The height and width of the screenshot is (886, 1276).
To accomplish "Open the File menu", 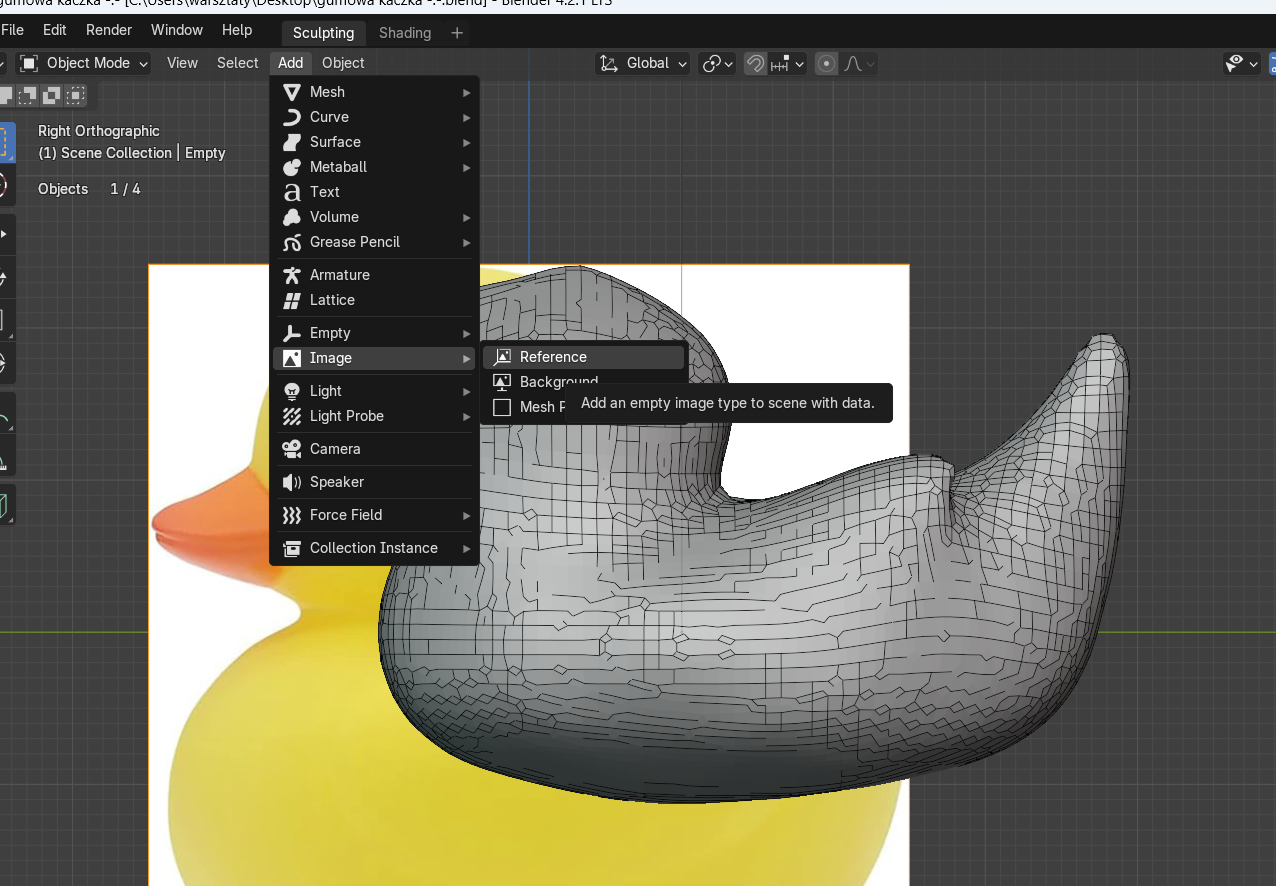I will click(13, 30).
